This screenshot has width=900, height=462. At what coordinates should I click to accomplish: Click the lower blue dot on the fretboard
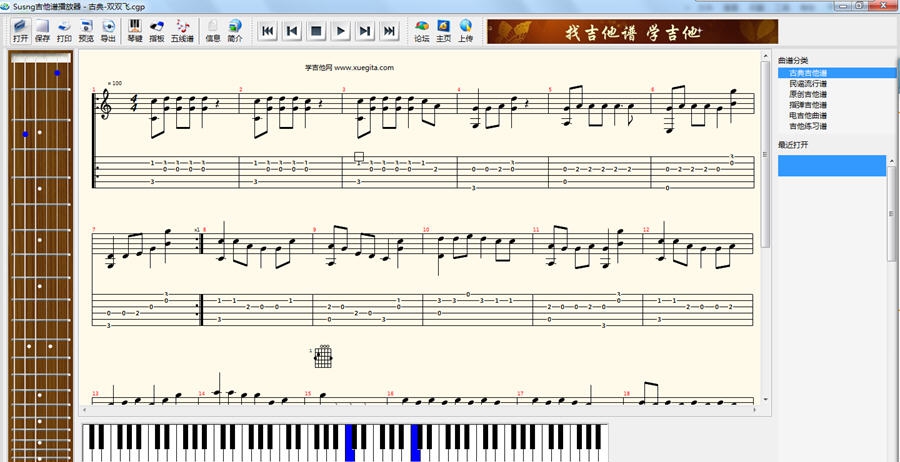[x=25, y=134]
